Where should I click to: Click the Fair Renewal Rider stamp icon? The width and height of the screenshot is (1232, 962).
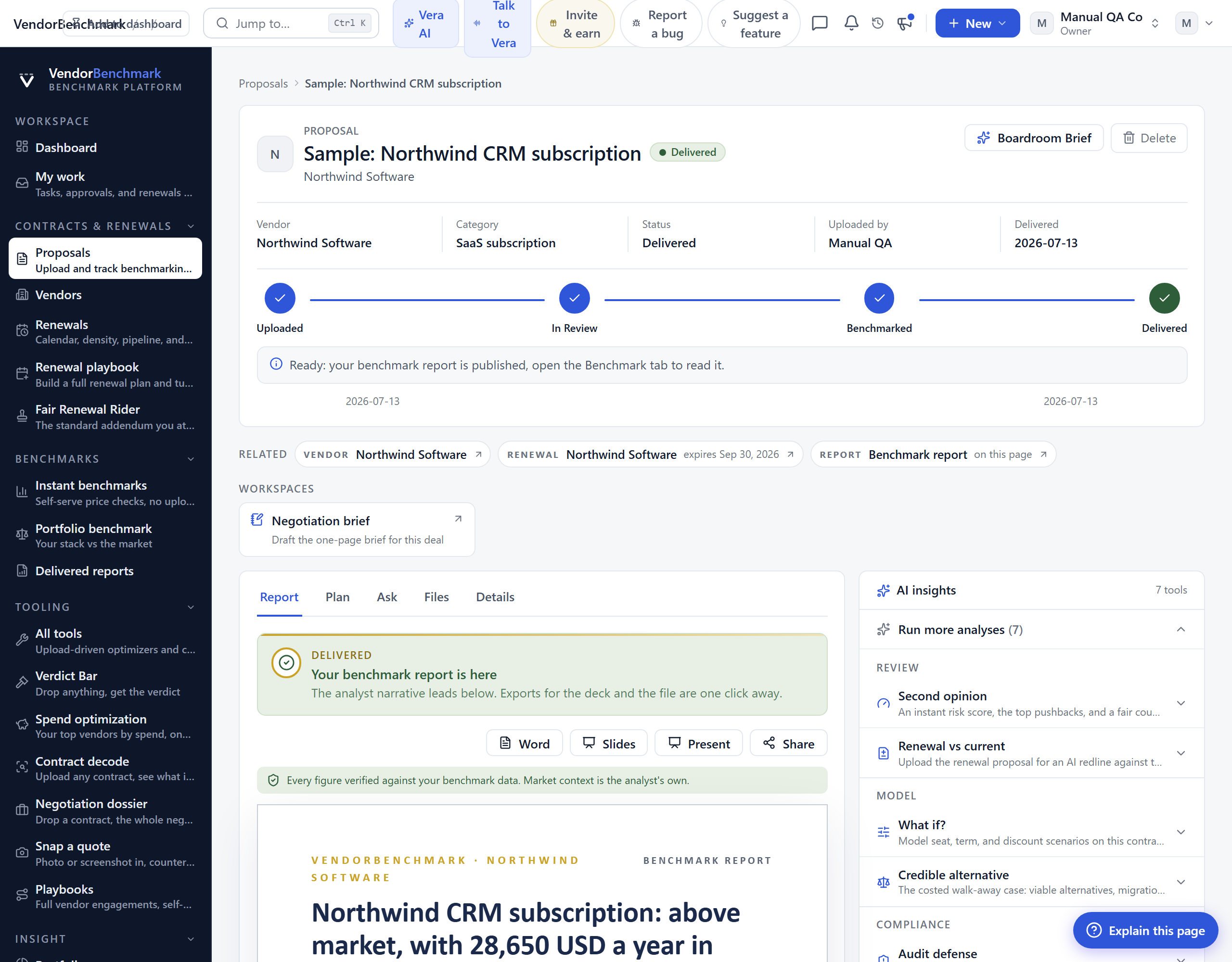pyautogui.click(x=22, y=416)
